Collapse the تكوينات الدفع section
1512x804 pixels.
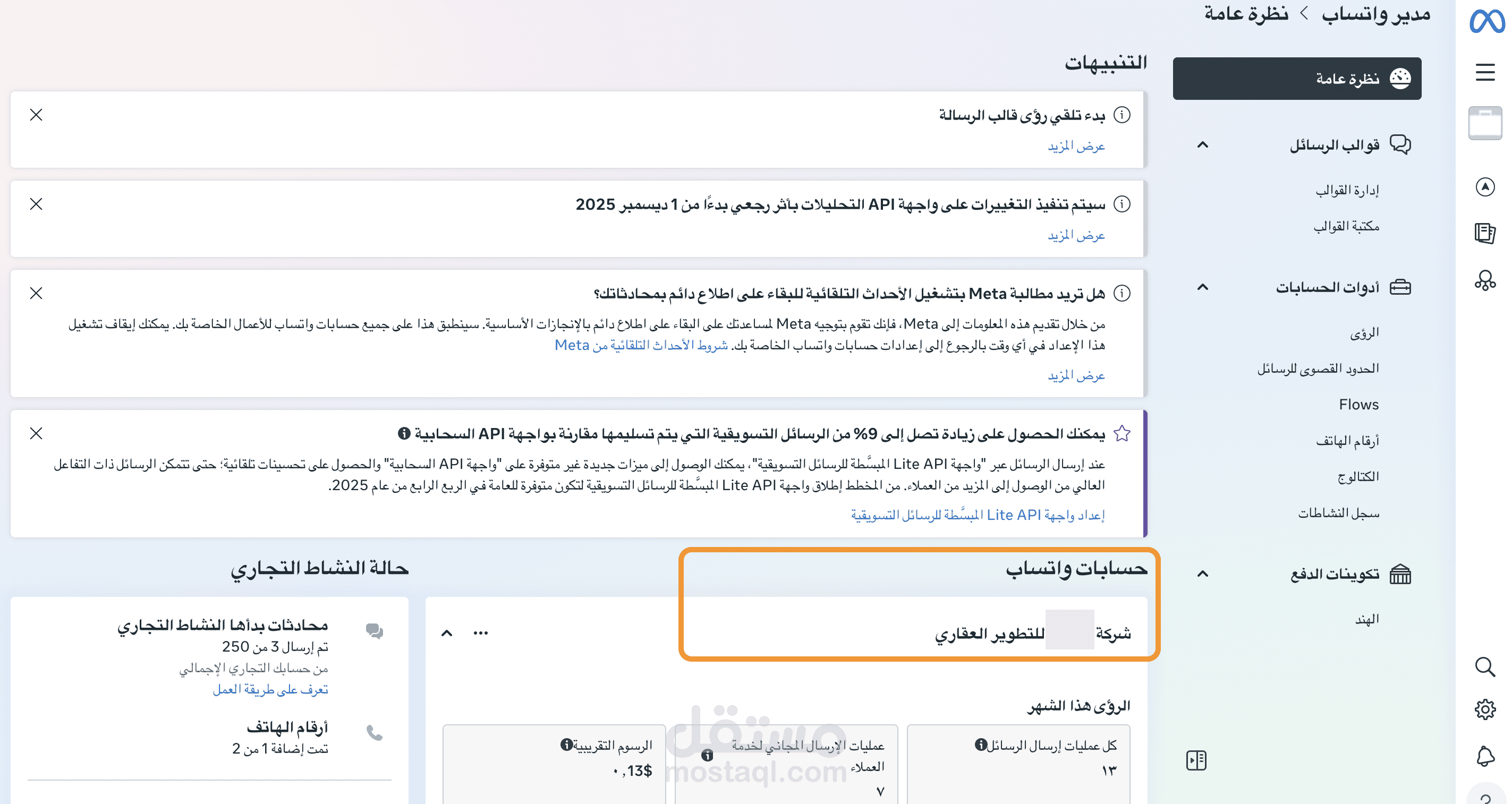click(1203, 574)
